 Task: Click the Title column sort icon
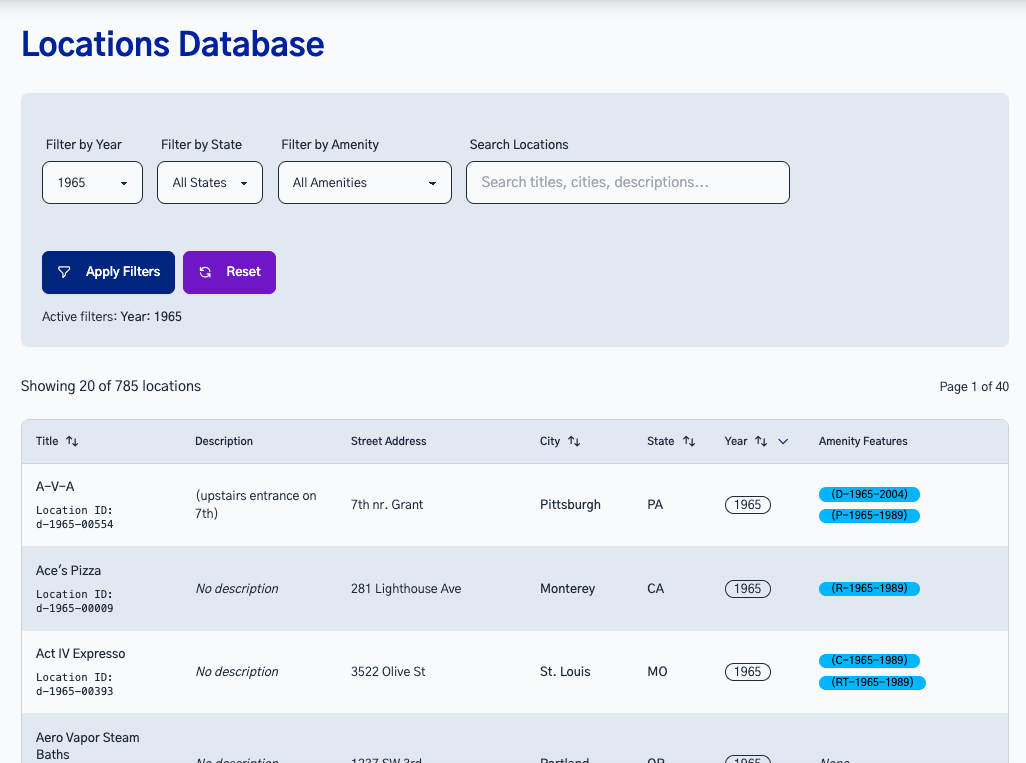coord(72,441)
